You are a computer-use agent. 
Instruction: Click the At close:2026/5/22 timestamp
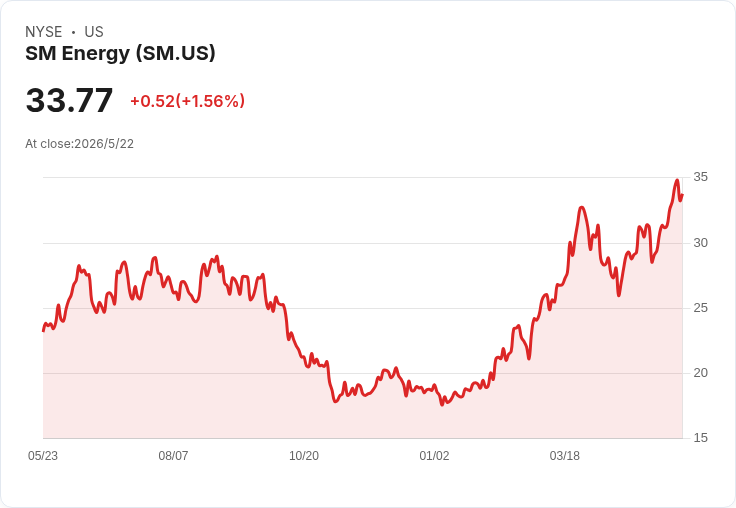tap(79, 144)
